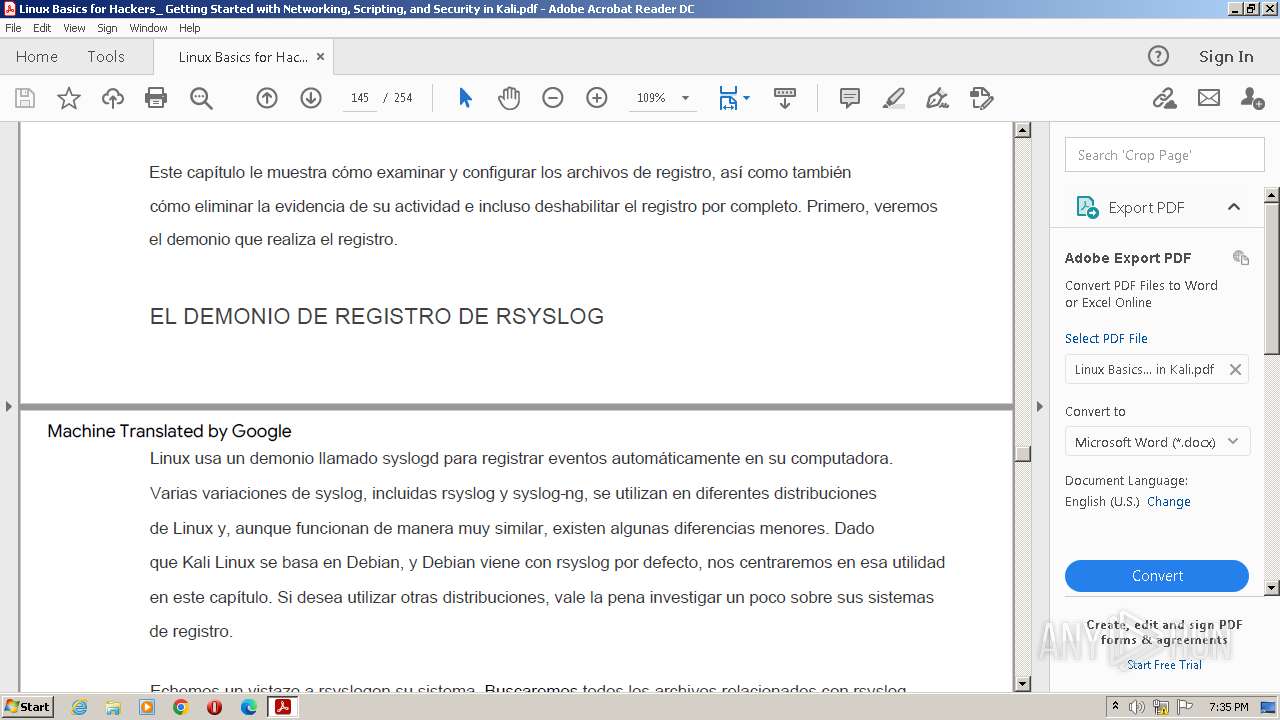Image resolution: width=1280 pixels, height=720 pixels.
Task: Click the Search 'Crop Page' field
Action: click(x=1165, y=155)
